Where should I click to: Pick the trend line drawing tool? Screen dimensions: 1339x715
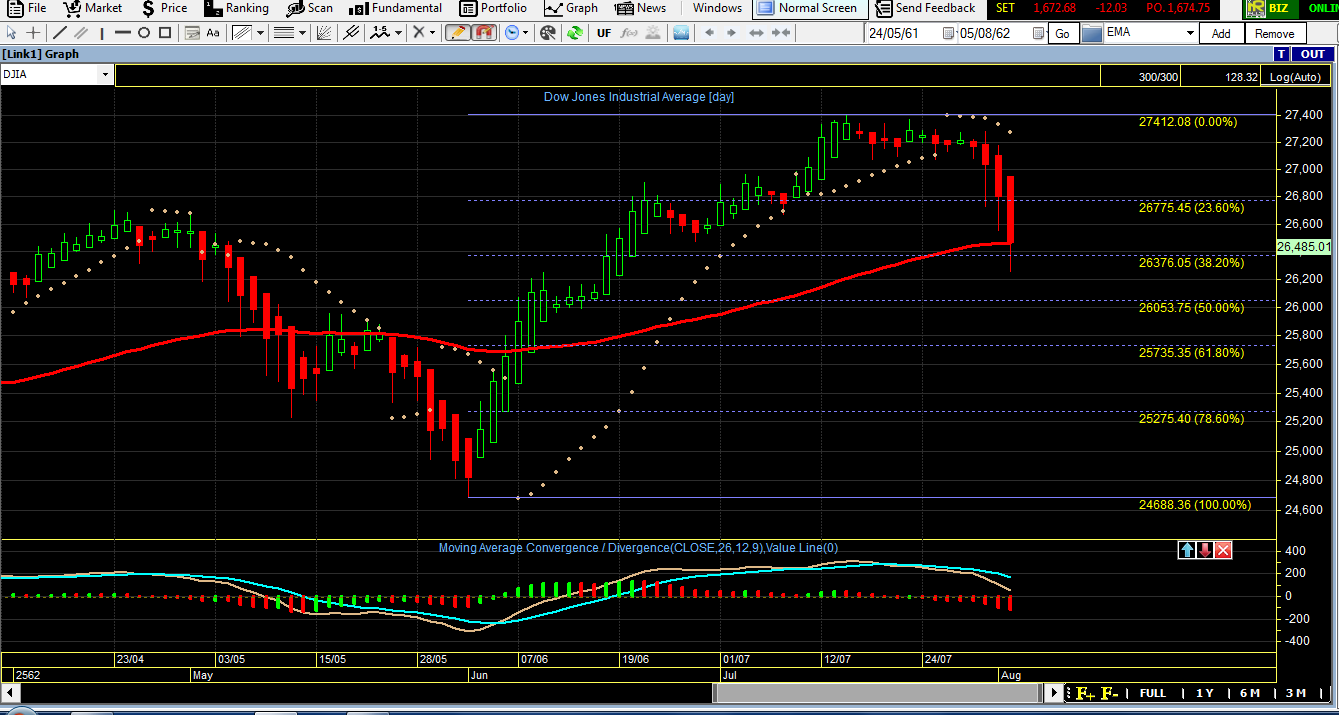(x=60, y=33)
